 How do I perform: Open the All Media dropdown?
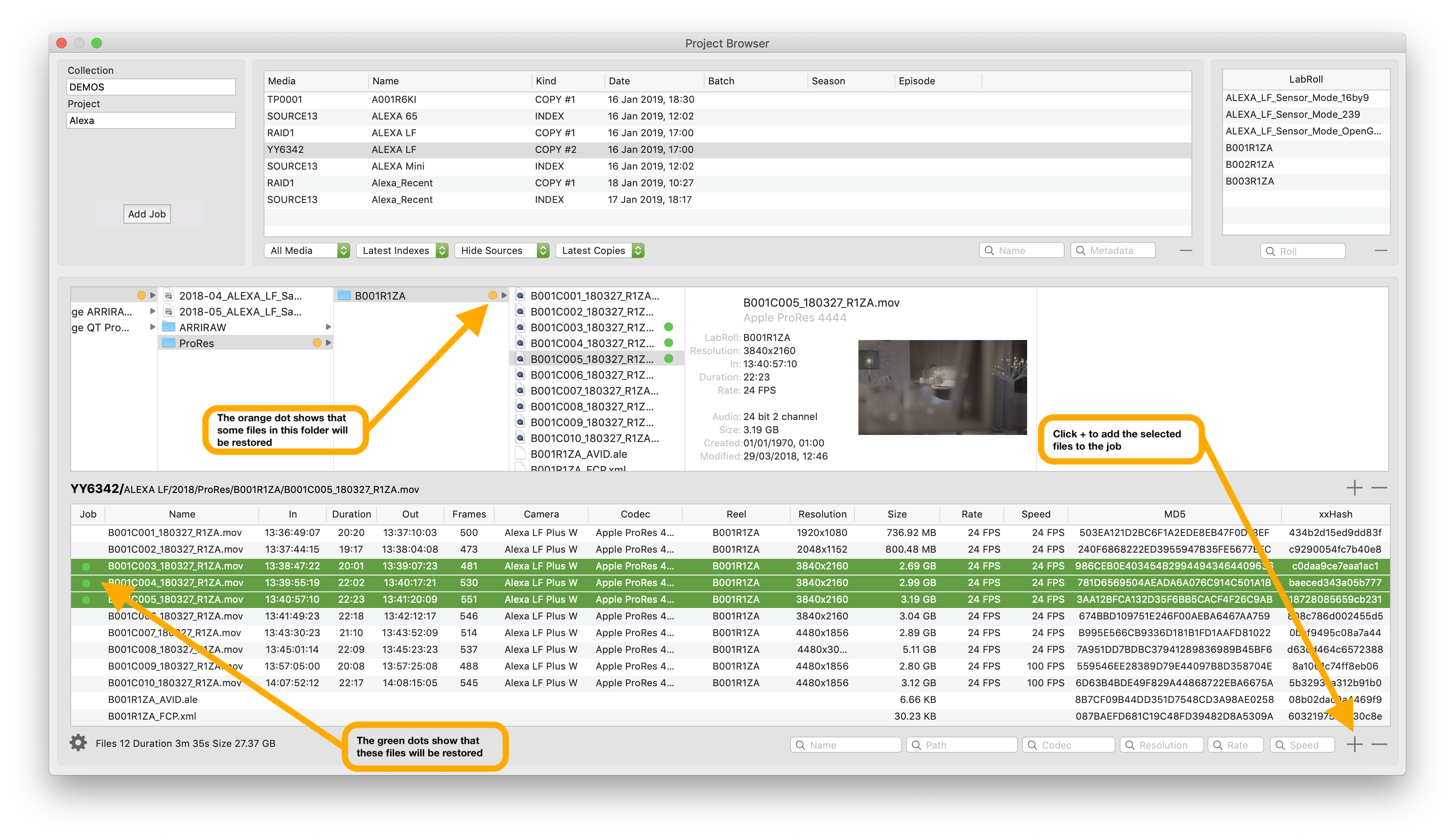307,250
